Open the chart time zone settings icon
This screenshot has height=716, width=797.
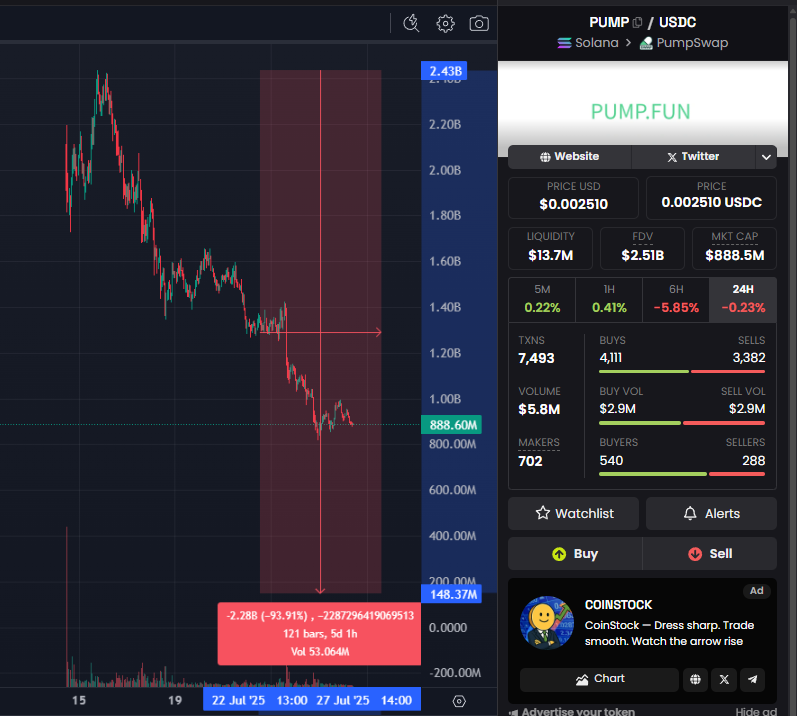(x=459, y=701)
